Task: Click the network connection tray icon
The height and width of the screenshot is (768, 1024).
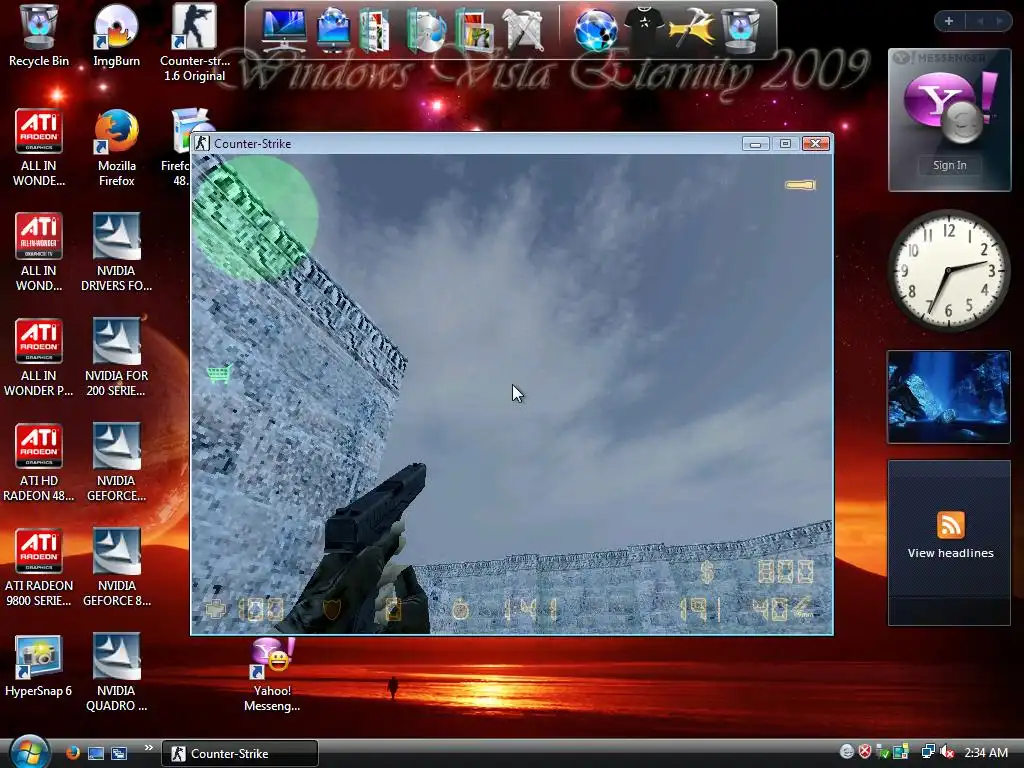Action: click(927, 752)
